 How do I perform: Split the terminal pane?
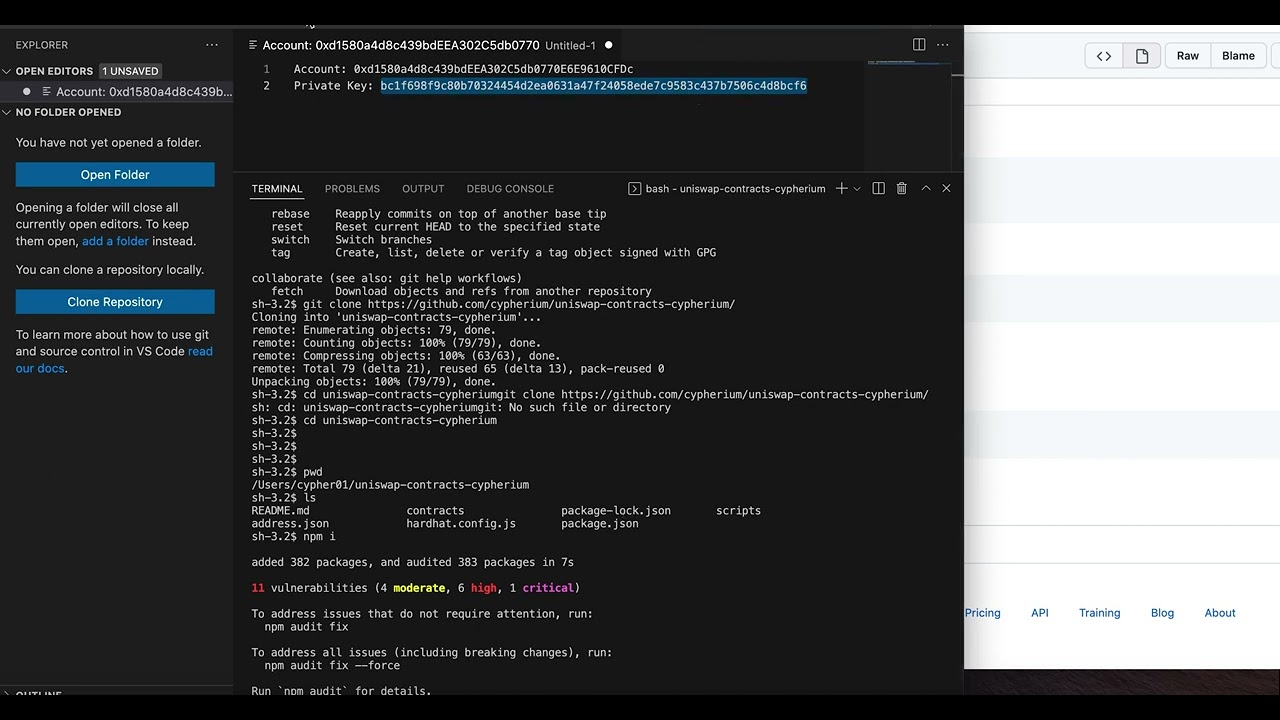click(878, 188)
